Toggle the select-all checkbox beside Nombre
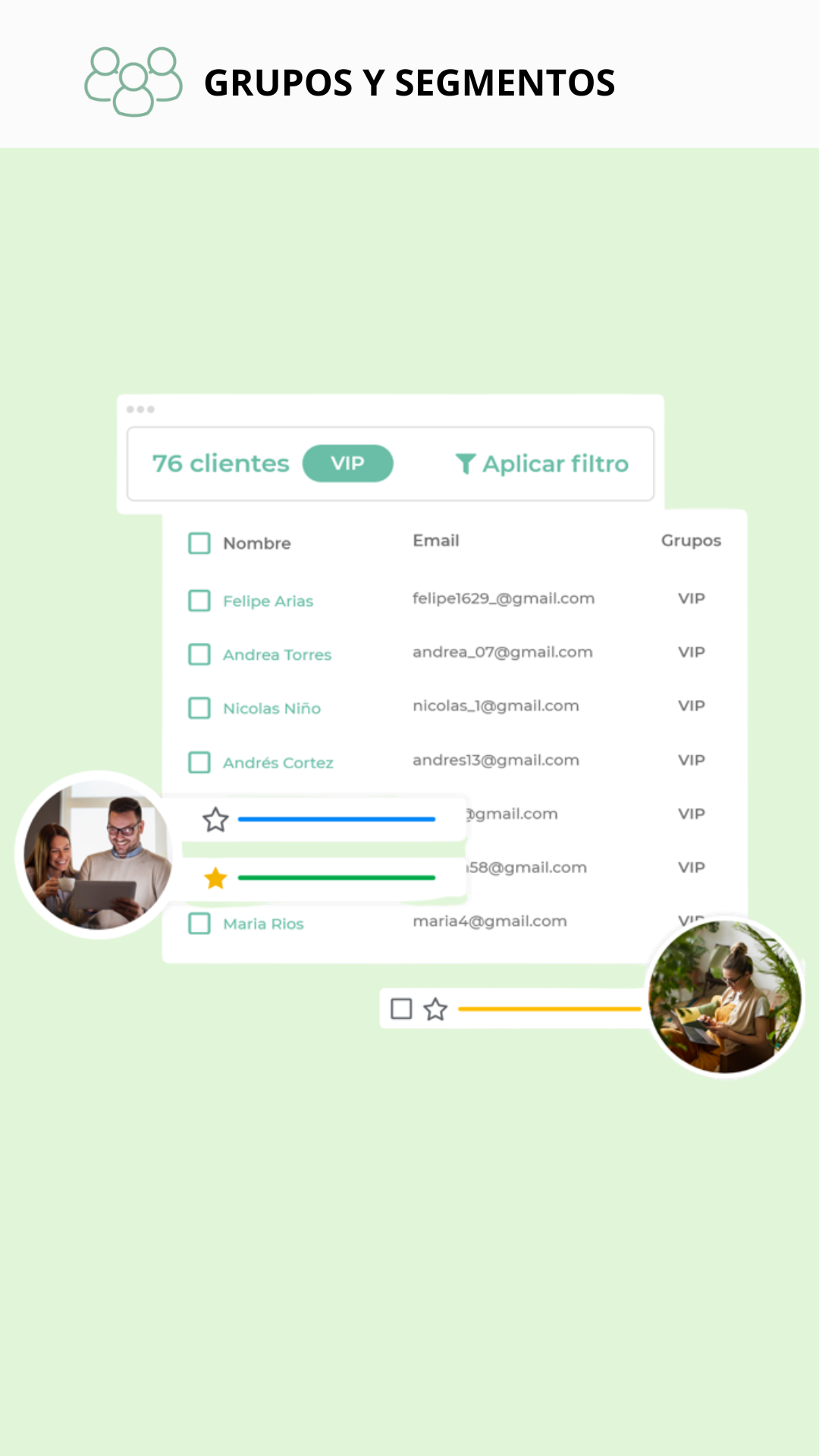The width and height of the screenshot is (819, 1456). (199, 543)
